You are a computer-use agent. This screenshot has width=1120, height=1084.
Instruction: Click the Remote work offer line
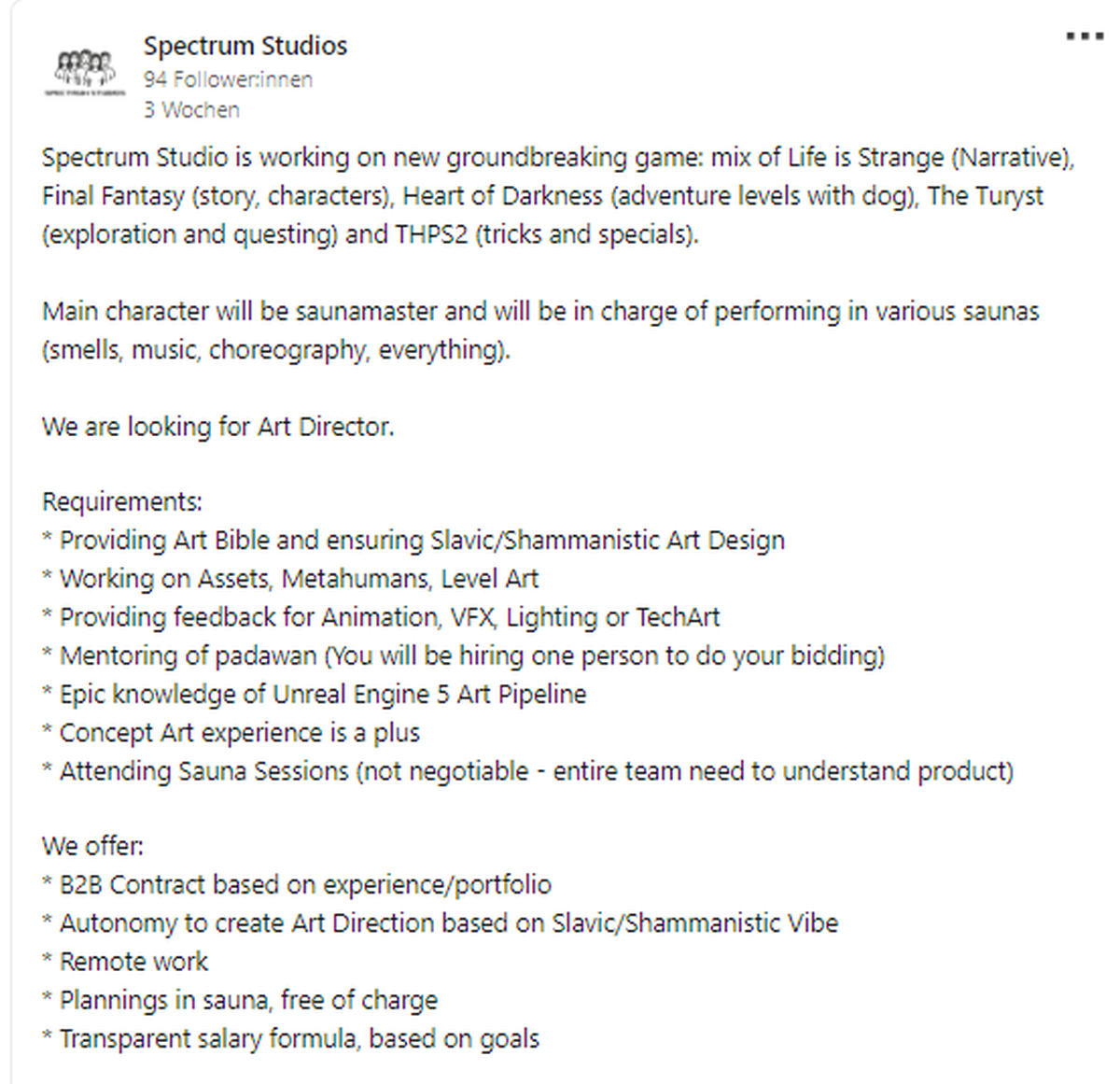pos(125,962)
